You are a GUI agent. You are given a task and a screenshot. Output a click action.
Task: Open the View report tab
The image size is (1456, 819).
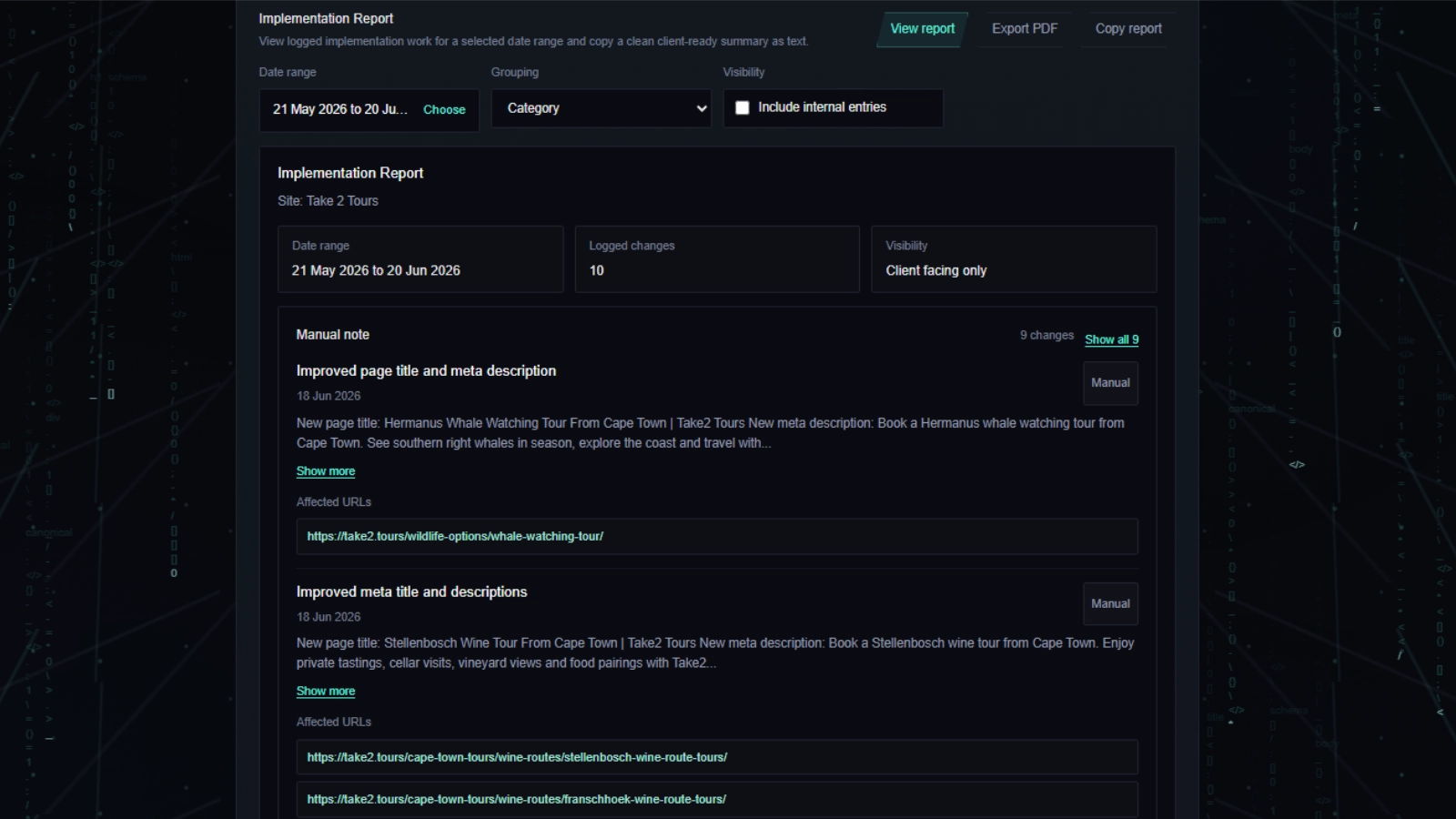pyautogui.click(x=923, y=29)
